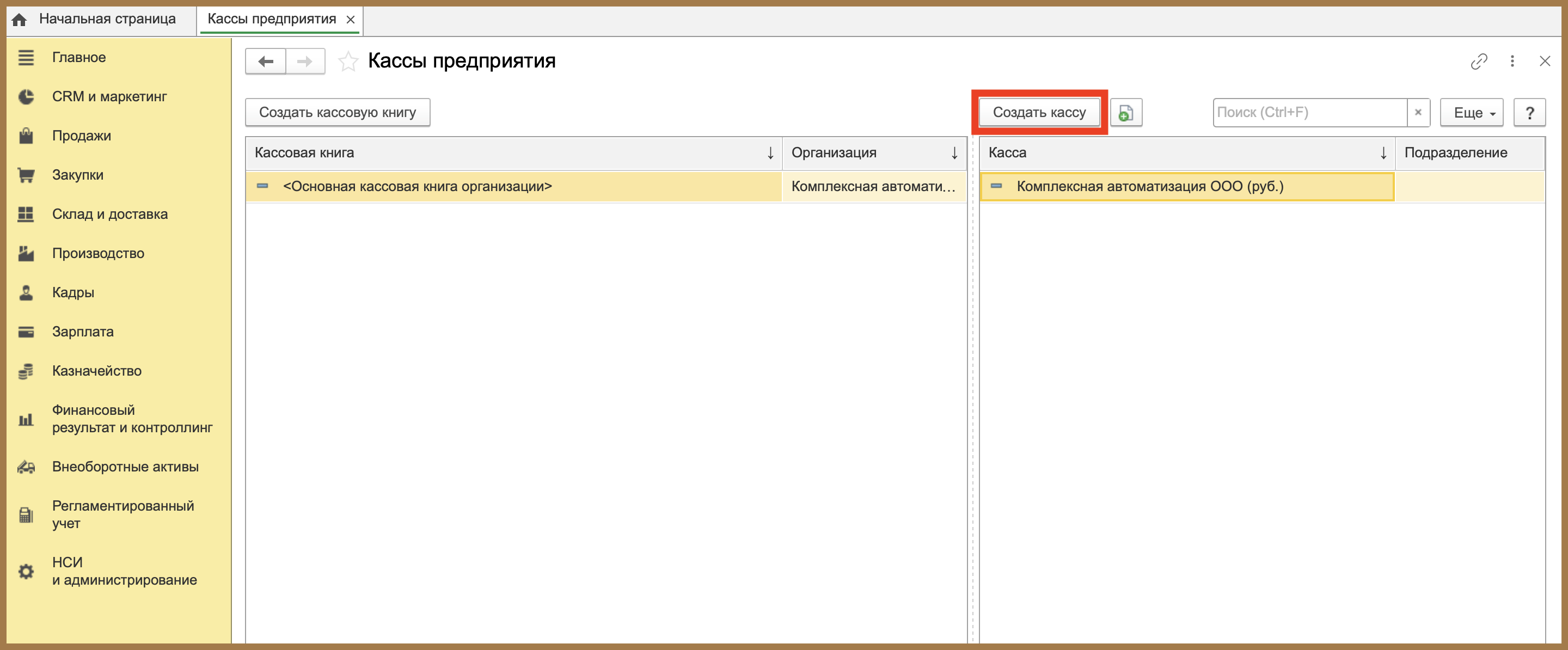Click the Создать кассу button

(x=1039, y=113)
